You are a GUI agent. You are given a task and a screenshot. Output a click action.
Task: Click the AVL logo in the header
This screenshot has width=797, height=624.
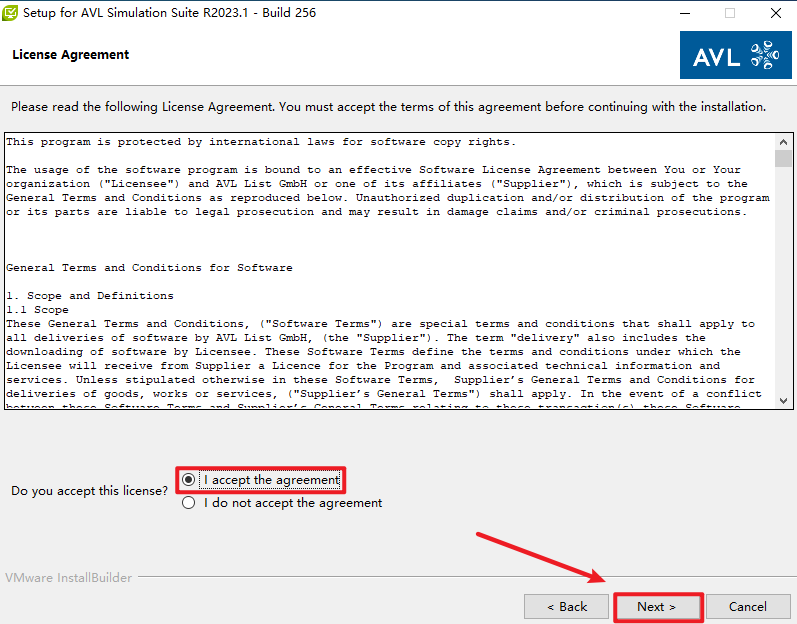point(735,55)
